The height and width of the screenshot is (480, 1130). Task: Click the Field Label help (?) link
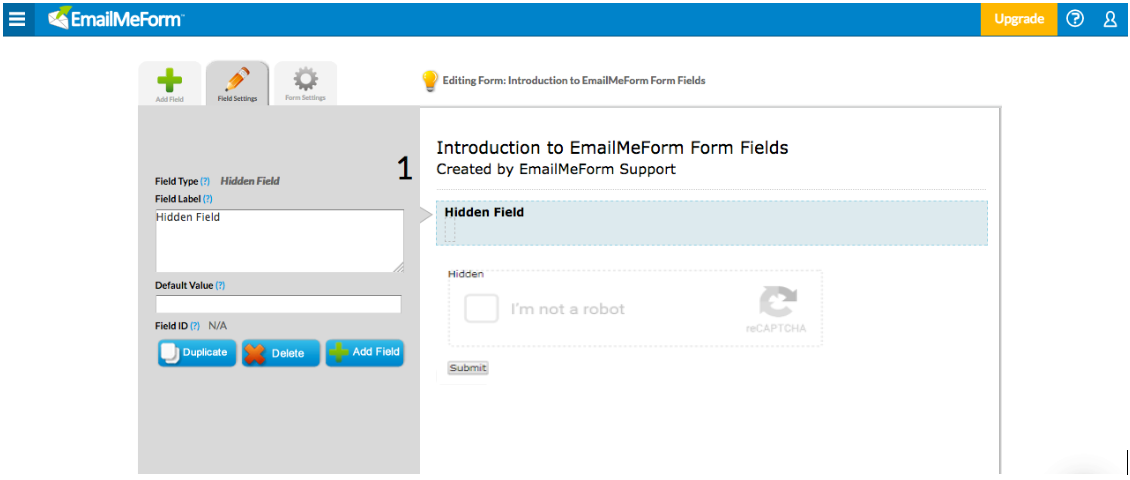tap(208, 198)
